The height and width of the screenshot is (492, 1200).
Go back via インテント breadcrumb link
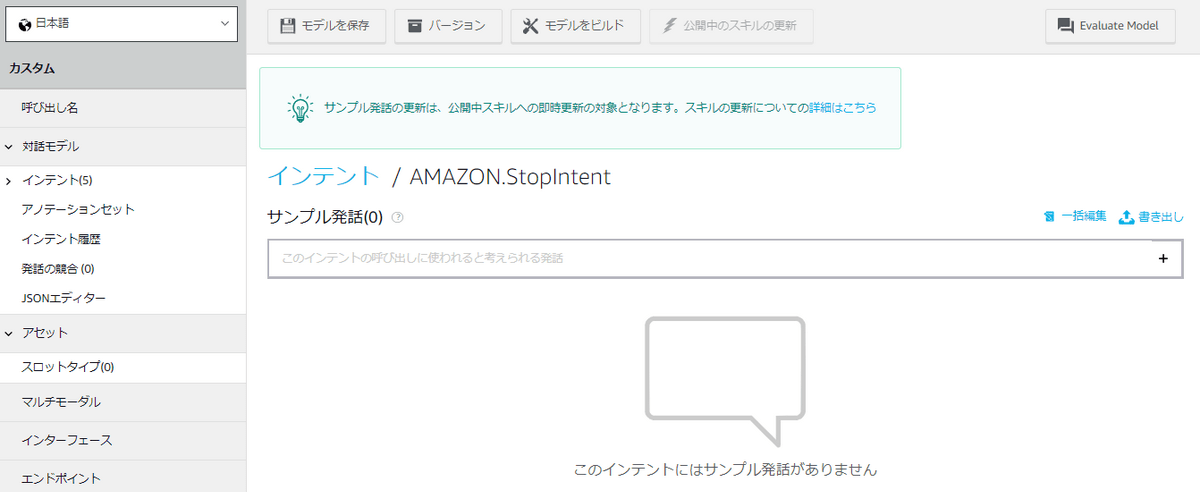click(324, 176)
